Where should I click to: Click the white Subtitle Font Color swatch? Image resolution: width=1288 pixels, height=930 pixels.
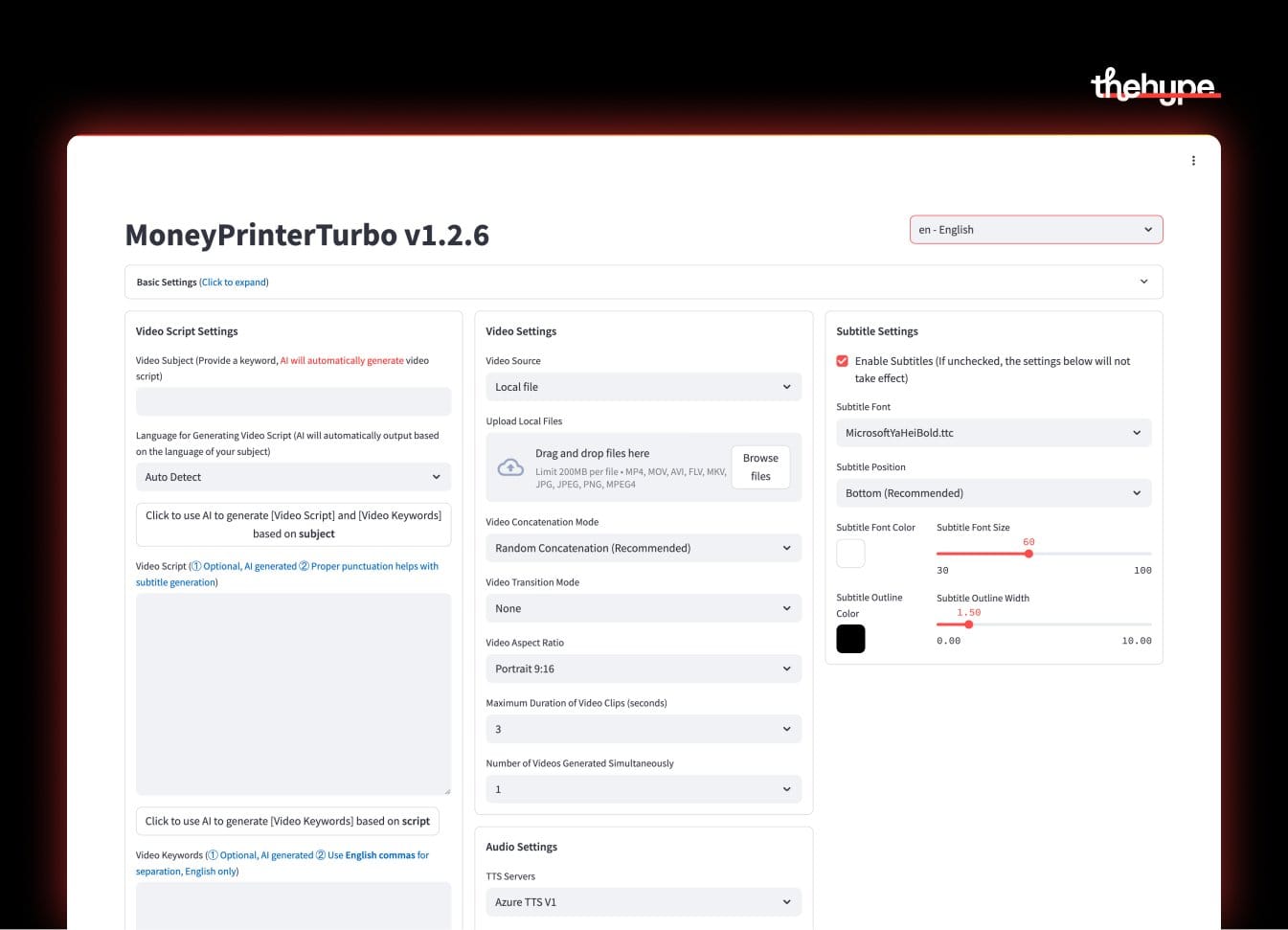(x=850, y=554)
